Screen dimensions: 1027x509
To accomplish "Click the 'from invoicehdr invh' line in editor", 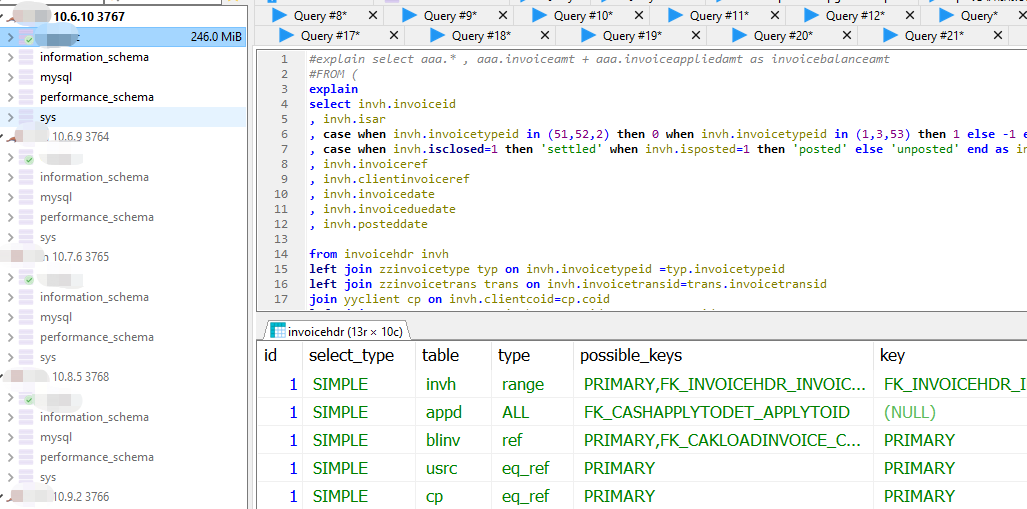I will tap(379, 254).
